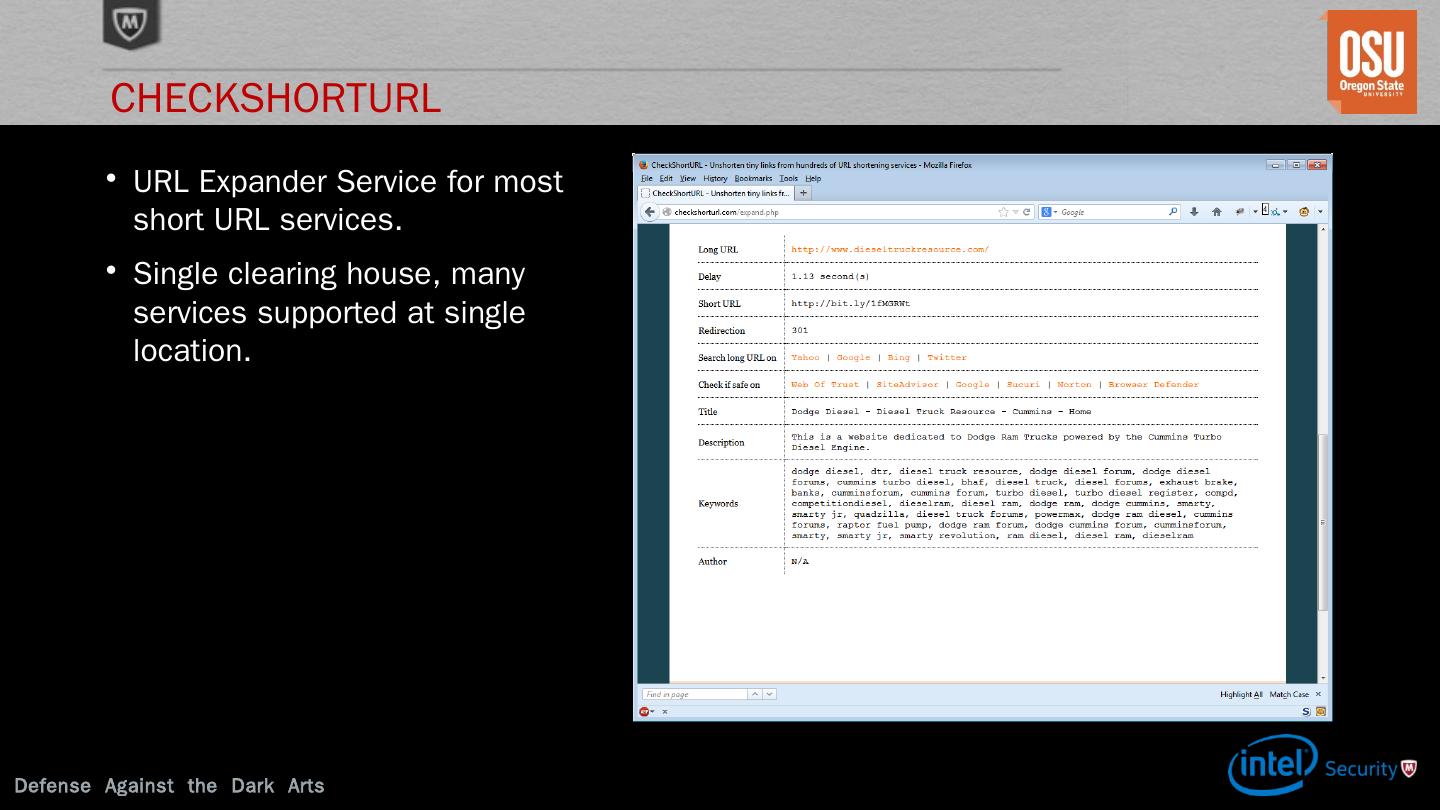Click the delay value 1.13 second(s)
Screen dimensions: 1440x810
pos(830,276)
